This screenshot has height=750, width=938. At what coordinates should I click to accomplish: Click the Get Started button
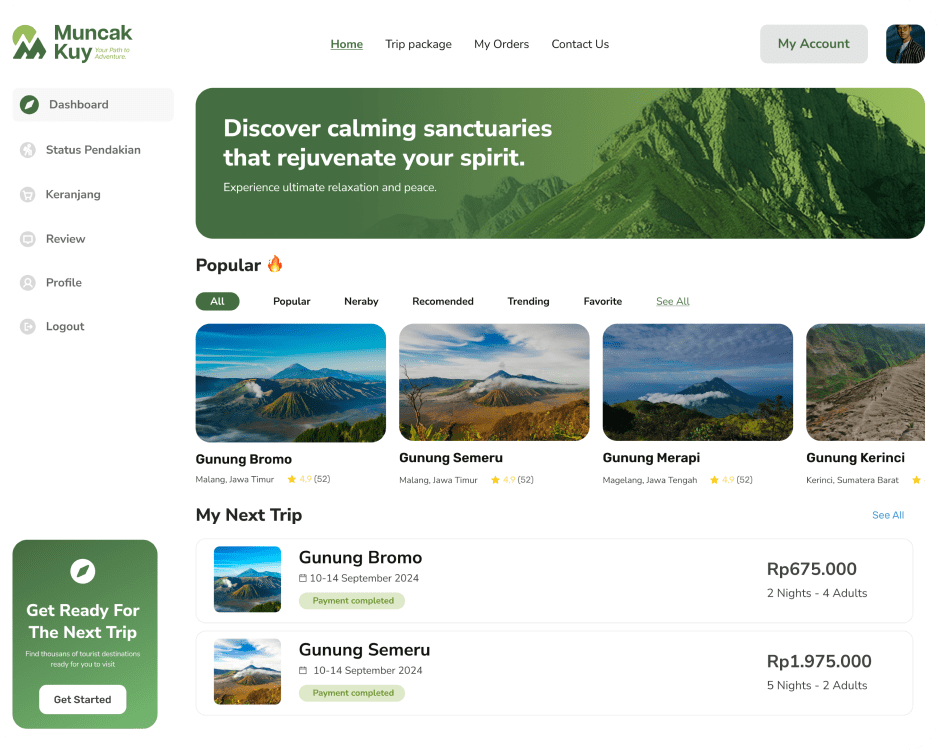(83, 699)
